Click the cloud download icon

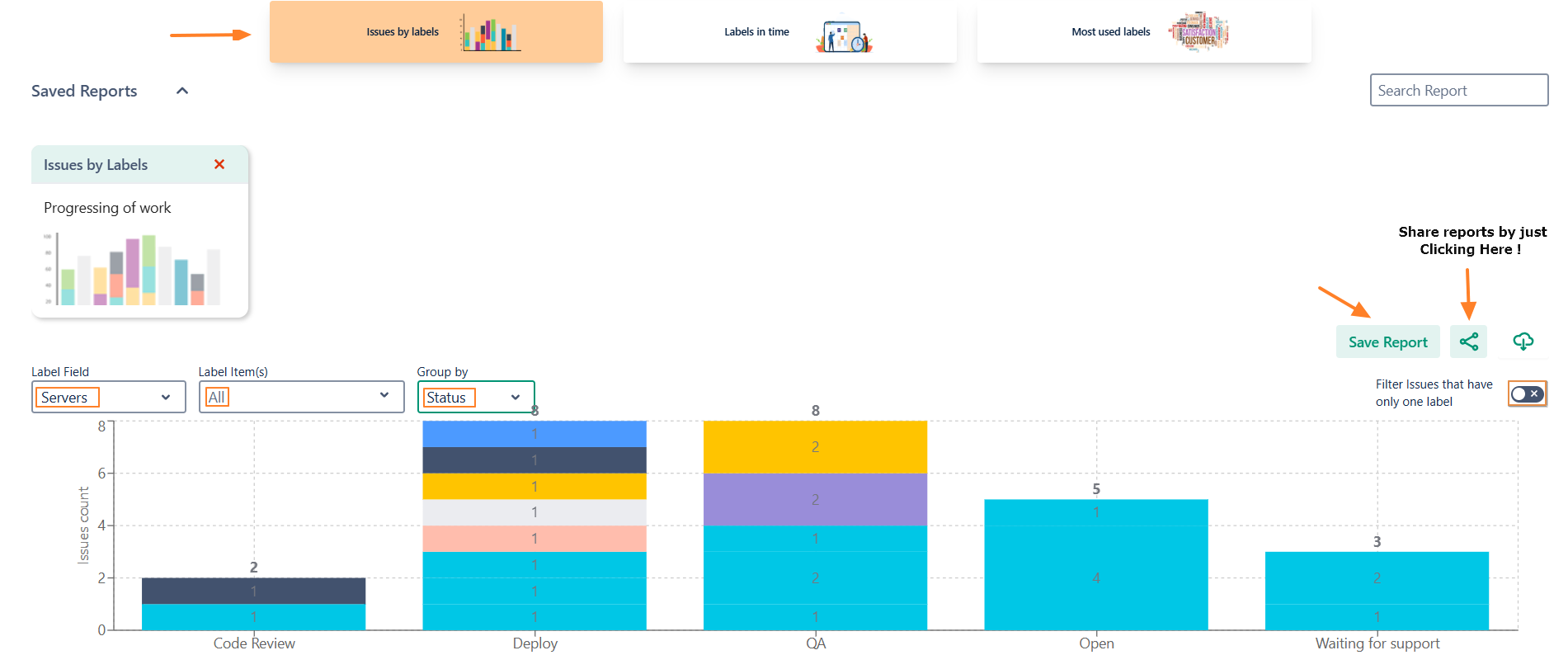(1523, 342)
